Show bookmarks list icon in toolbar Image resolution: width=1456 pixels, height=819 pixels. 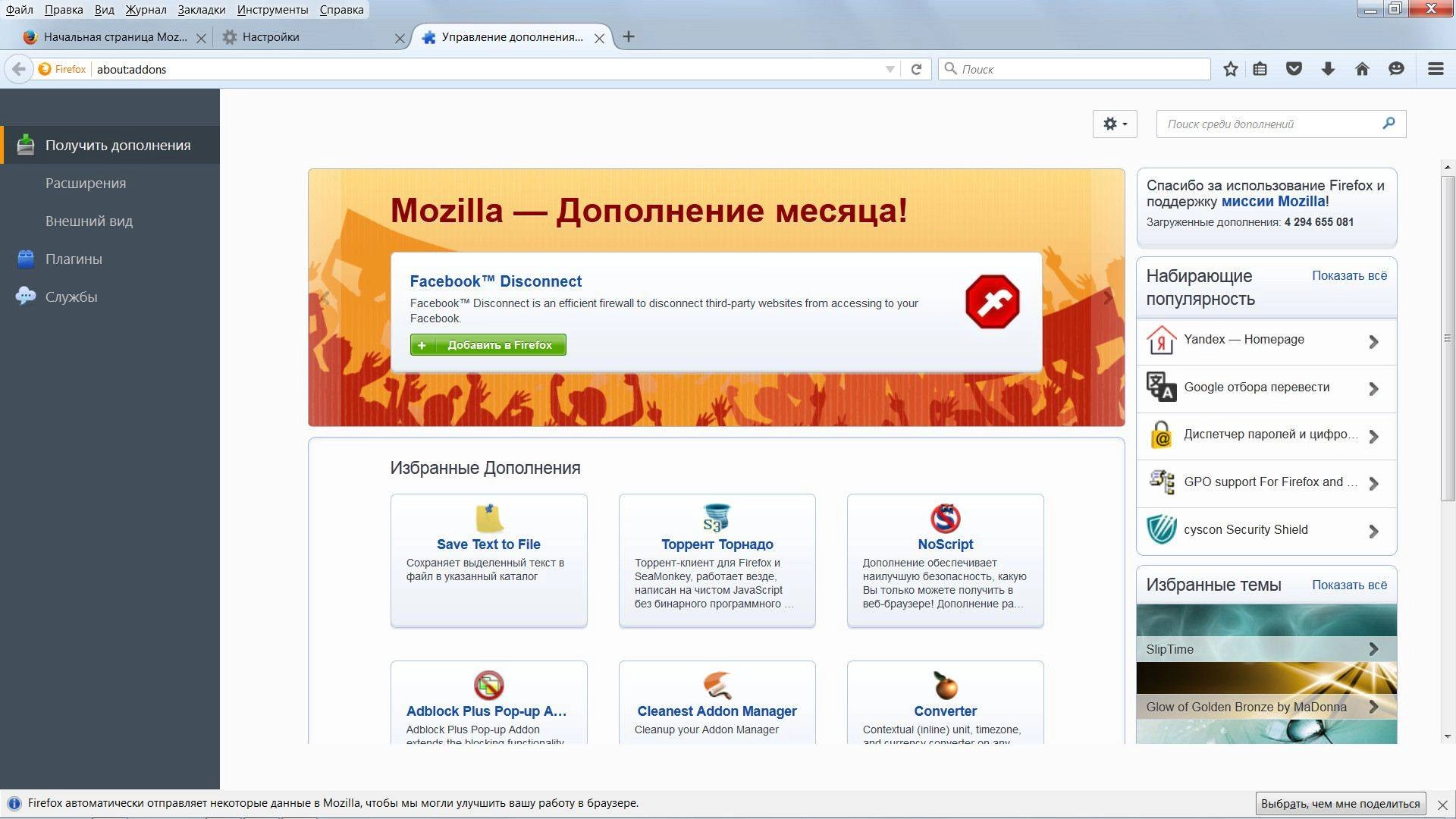click(x=1260, y=69)
